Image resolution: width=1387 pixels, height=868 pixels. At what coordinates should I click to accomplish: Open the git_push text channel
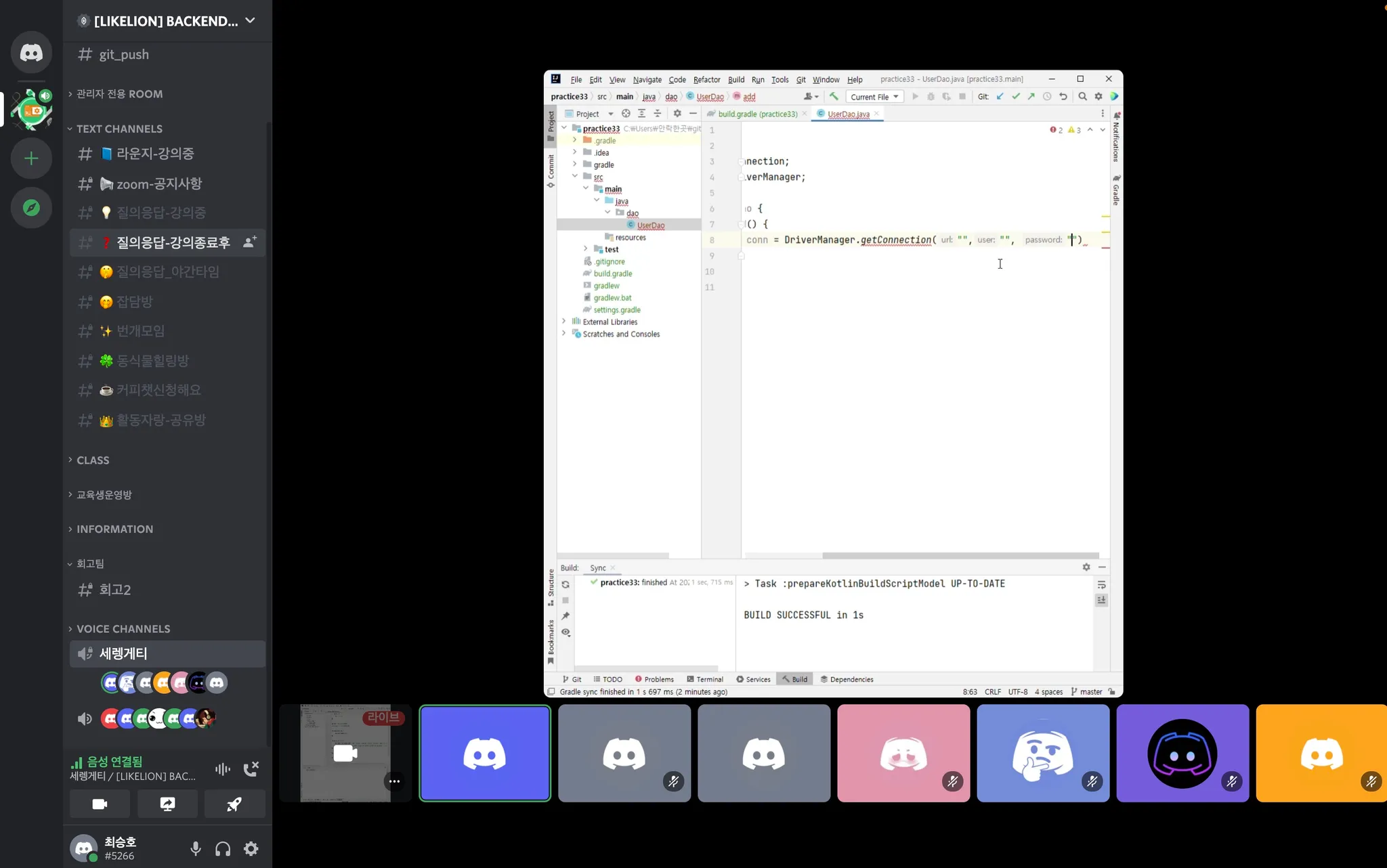point(124,54)
